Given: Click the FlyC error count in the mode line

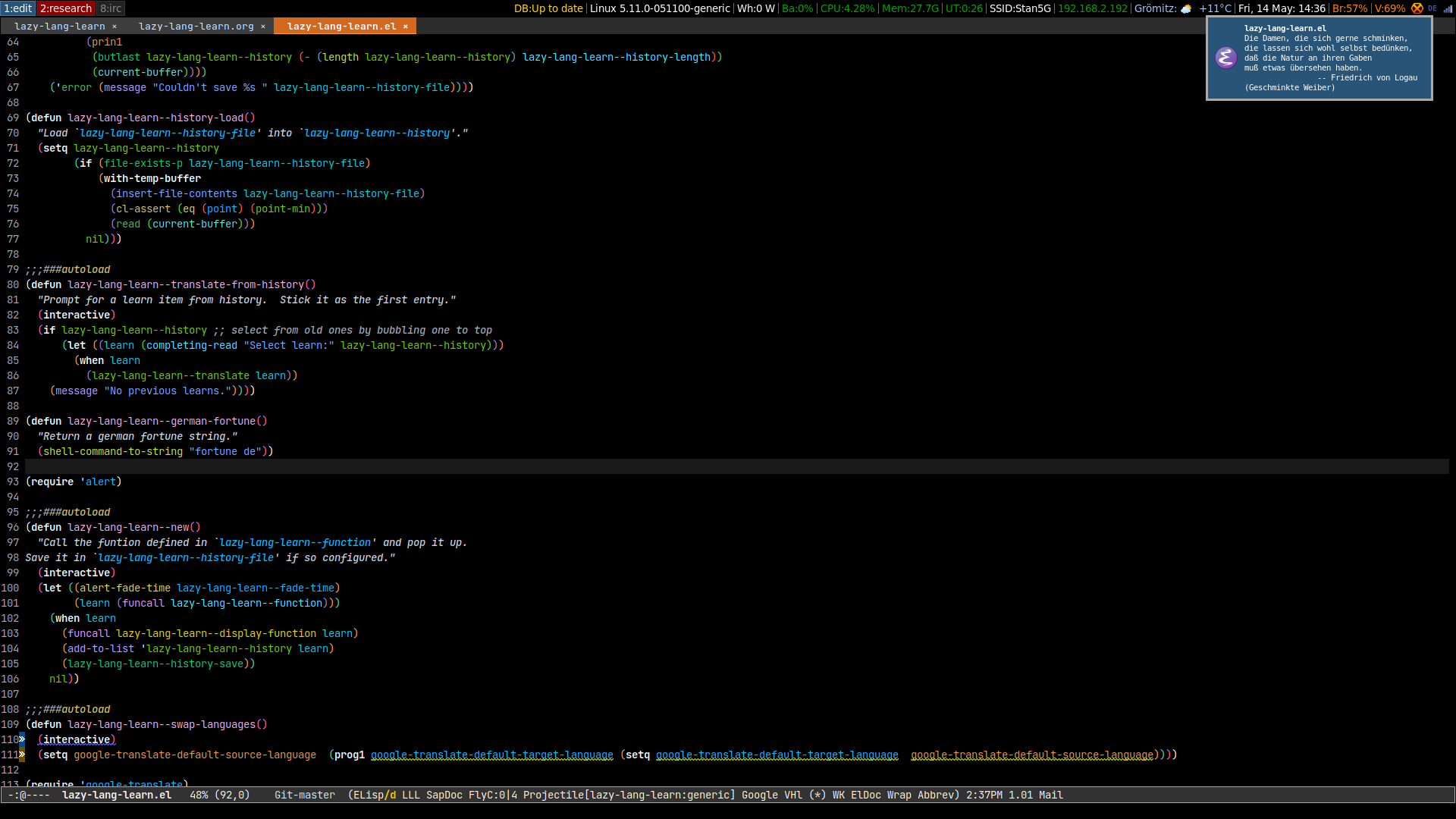Looking at the screenshot, I should tap(492, 795).
